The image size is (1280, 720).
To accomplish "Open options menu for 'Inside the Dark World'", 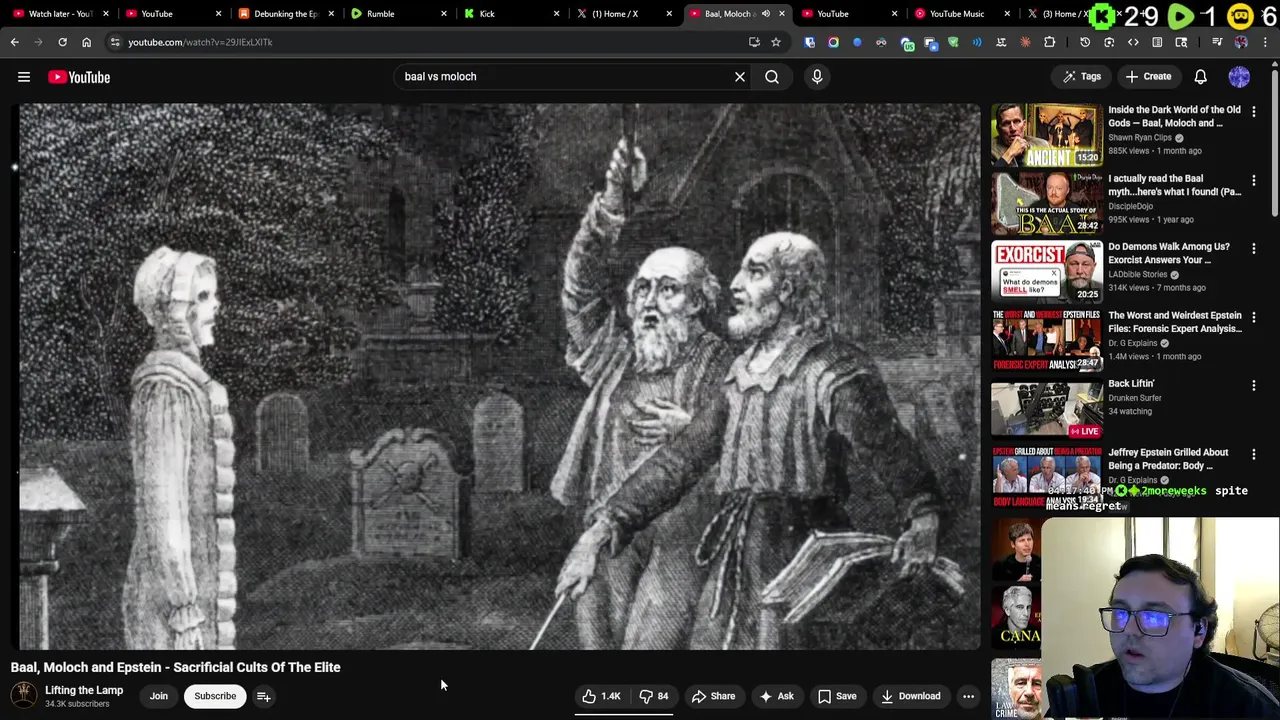I will (1253, 112).
